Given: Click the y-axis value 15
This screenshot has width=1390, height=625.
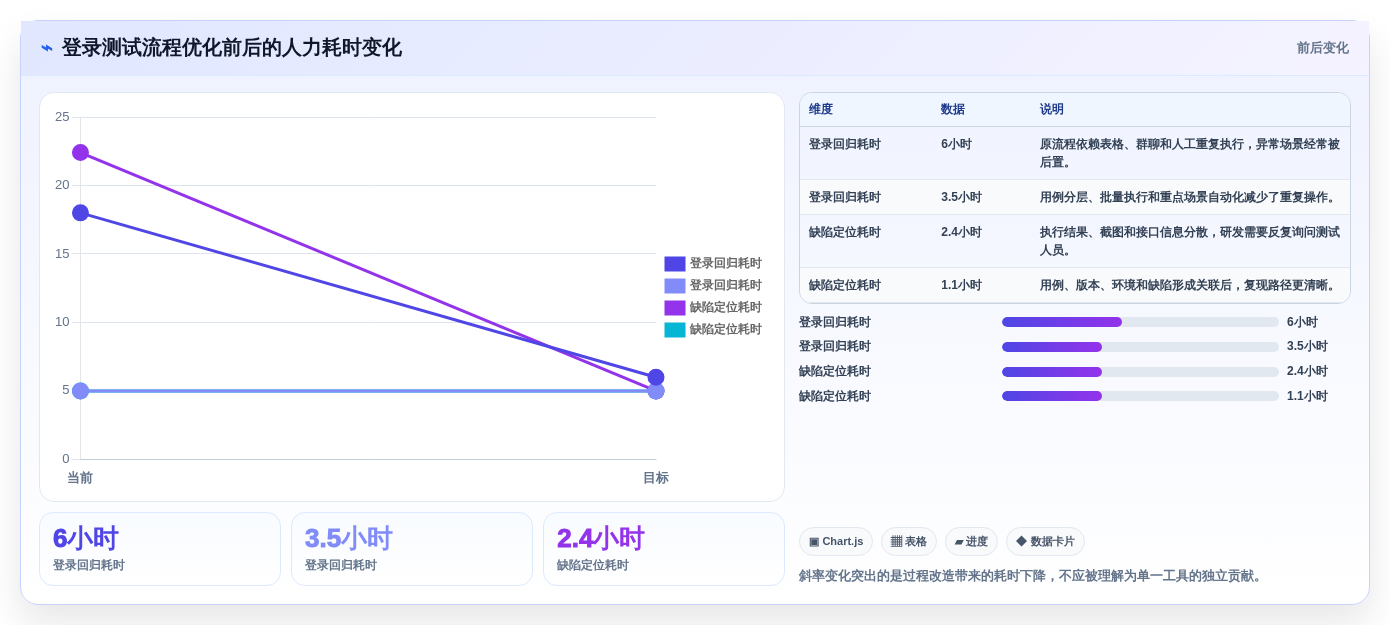Looking at the screenshot, I should [x=62, y=254].
